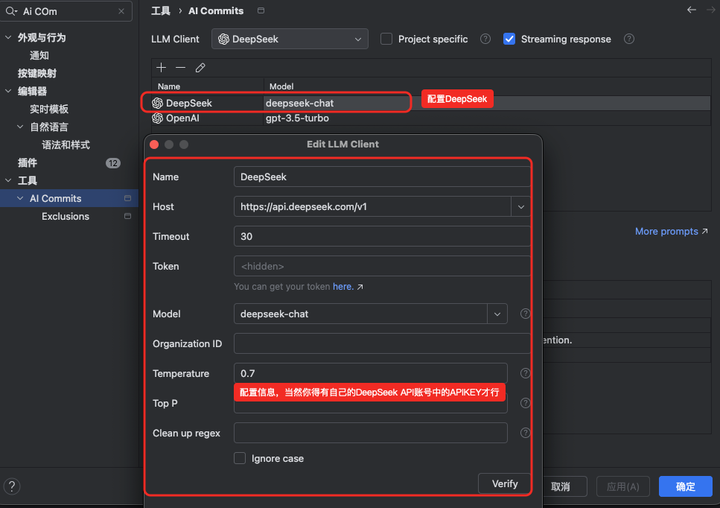
Task: Click the Name input field
Action: click(382, 177)
